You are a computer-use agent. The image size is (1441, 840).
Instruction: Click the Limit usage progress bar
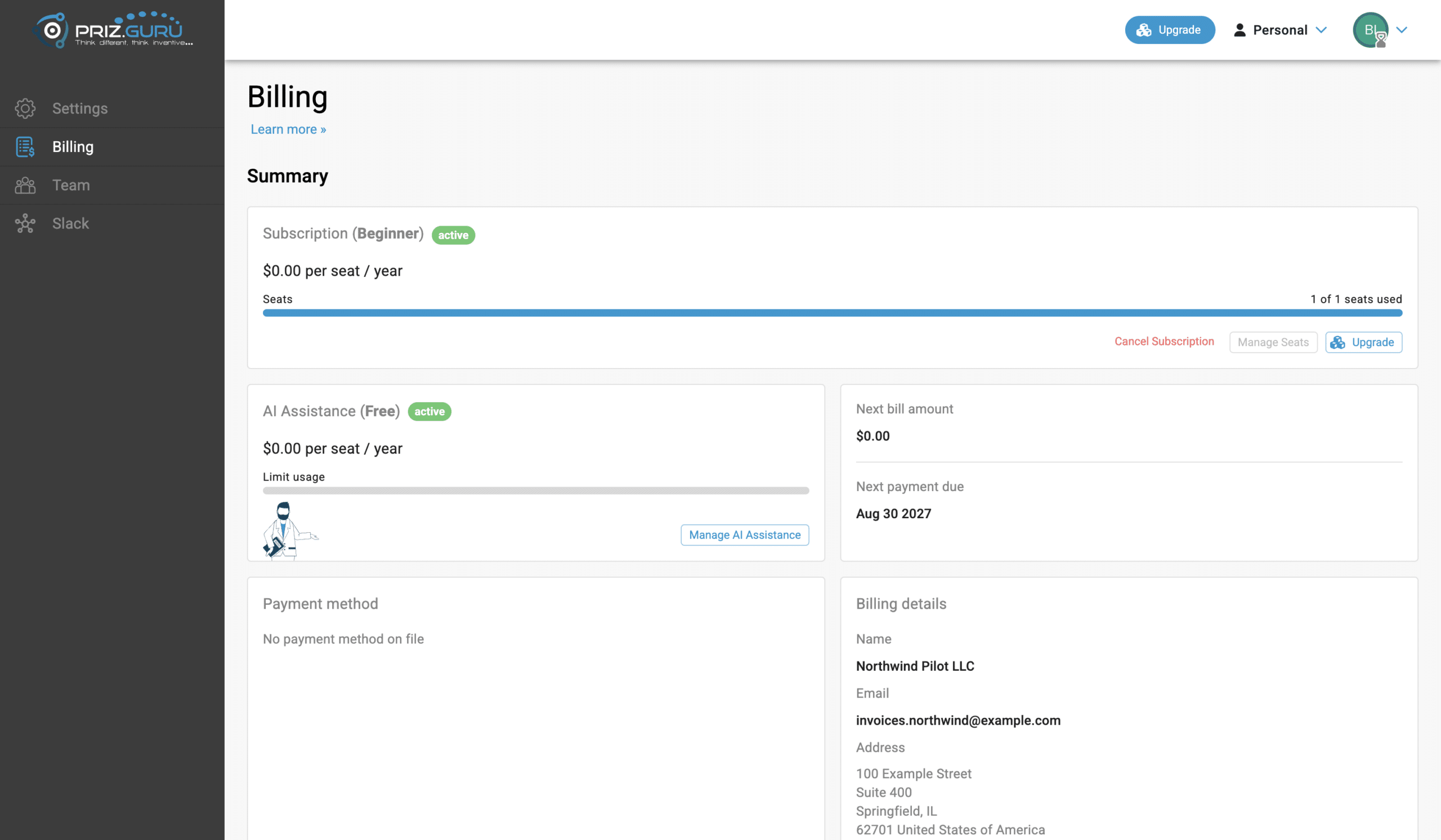536,491
